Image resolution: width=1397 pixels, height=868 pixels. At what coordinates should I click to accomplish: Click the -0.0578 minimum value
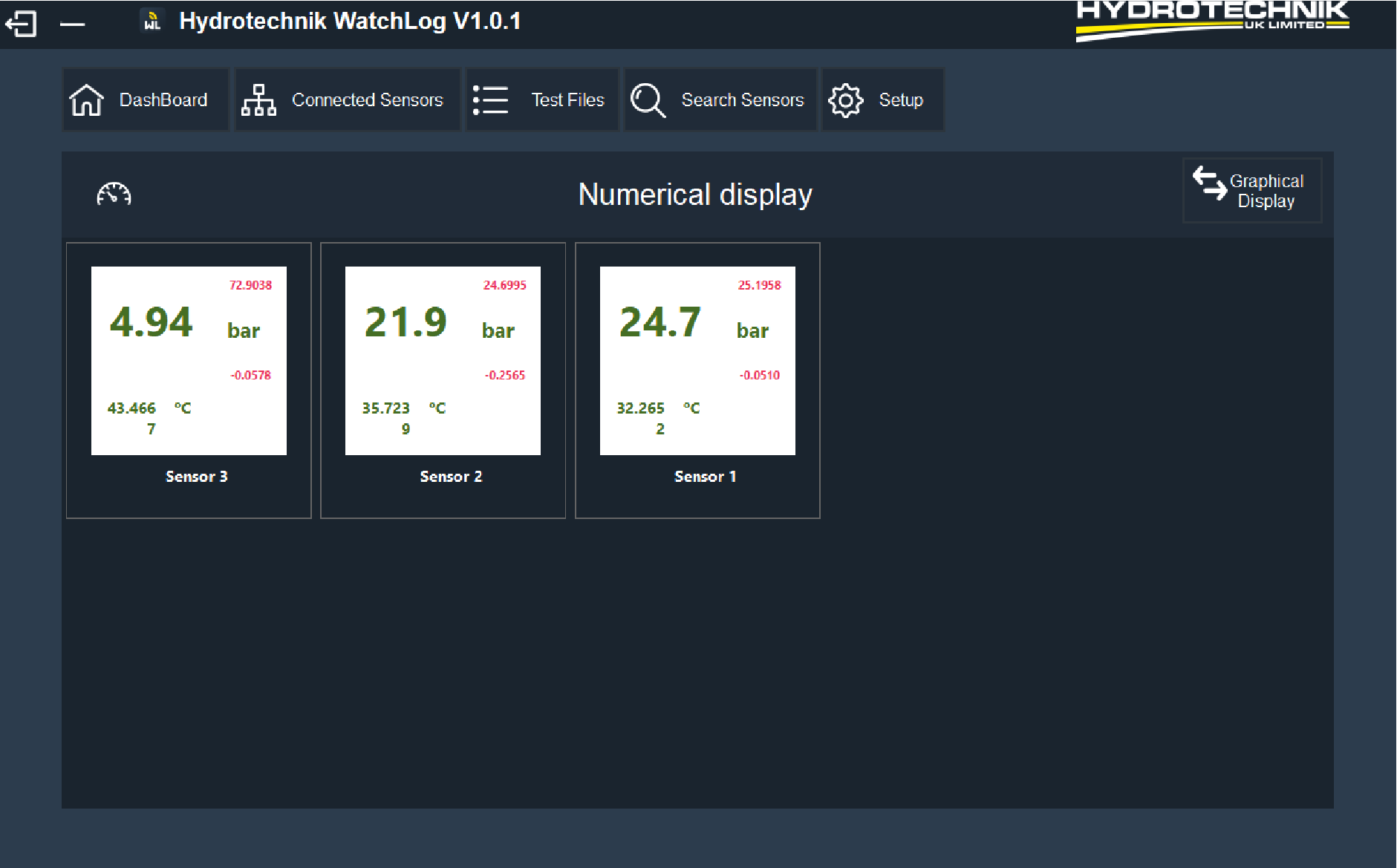click(250, 375)
